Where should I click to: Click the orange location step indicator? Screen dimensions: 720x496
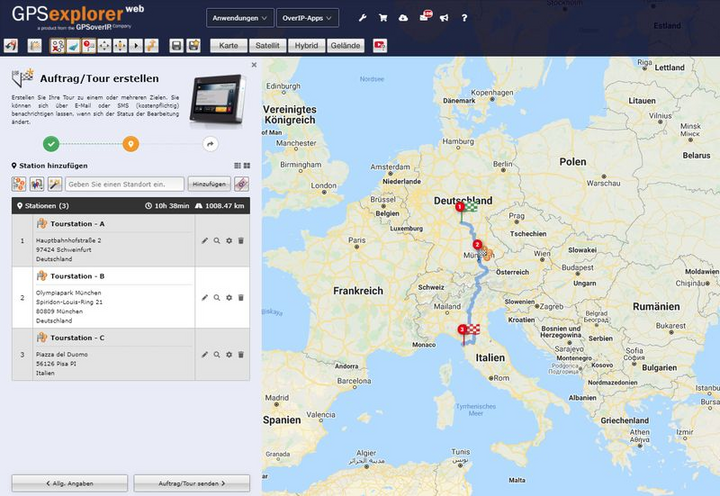131,144
